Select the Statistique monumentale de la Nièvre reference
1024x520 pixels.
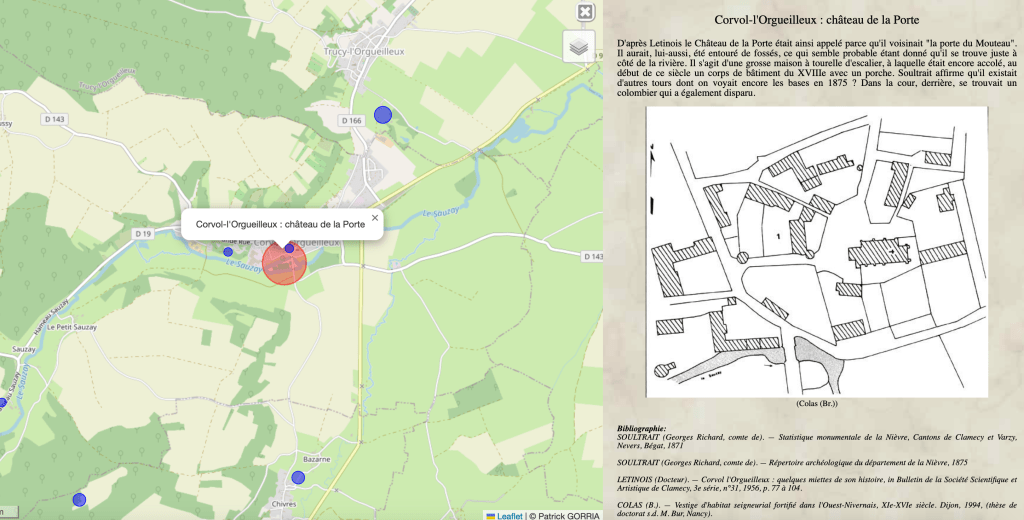(x=816, y=443)
